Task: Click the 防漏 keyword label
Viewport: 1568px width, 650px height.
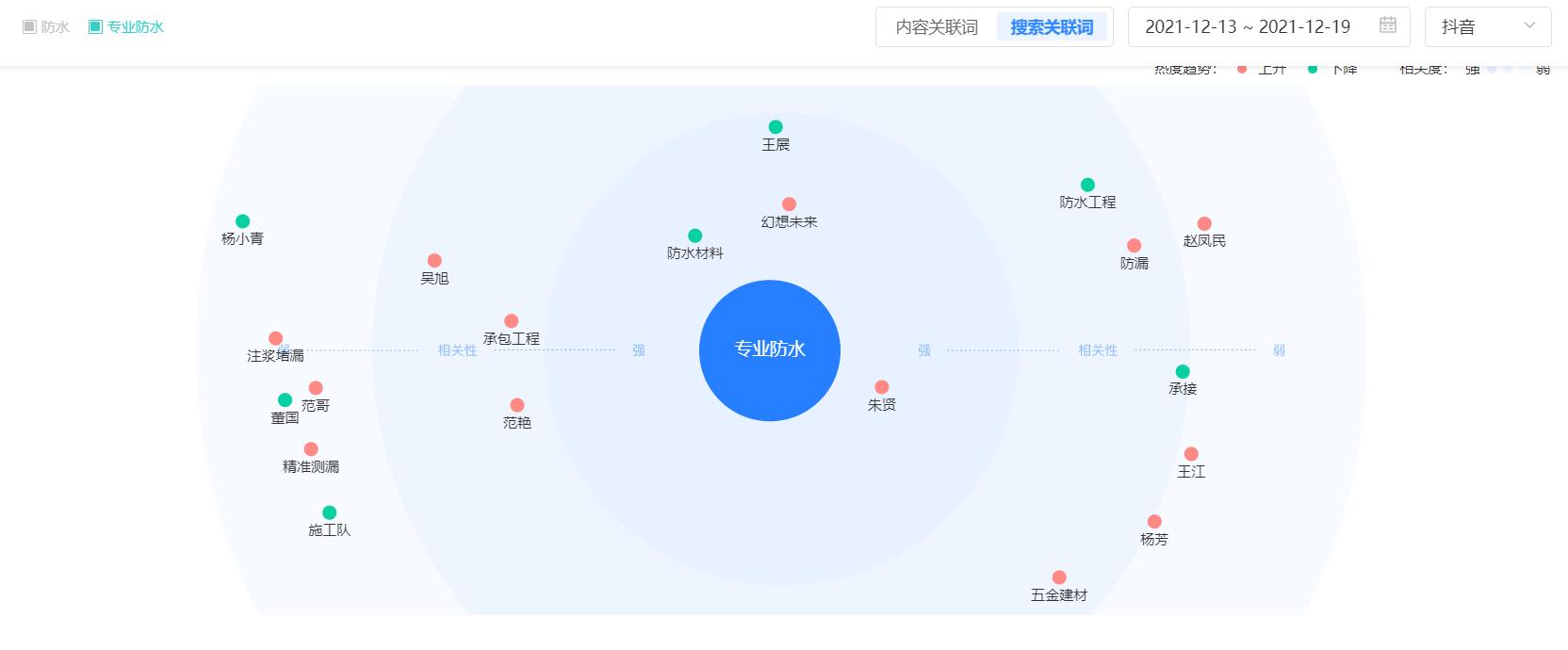Action: coord(1135,264)
